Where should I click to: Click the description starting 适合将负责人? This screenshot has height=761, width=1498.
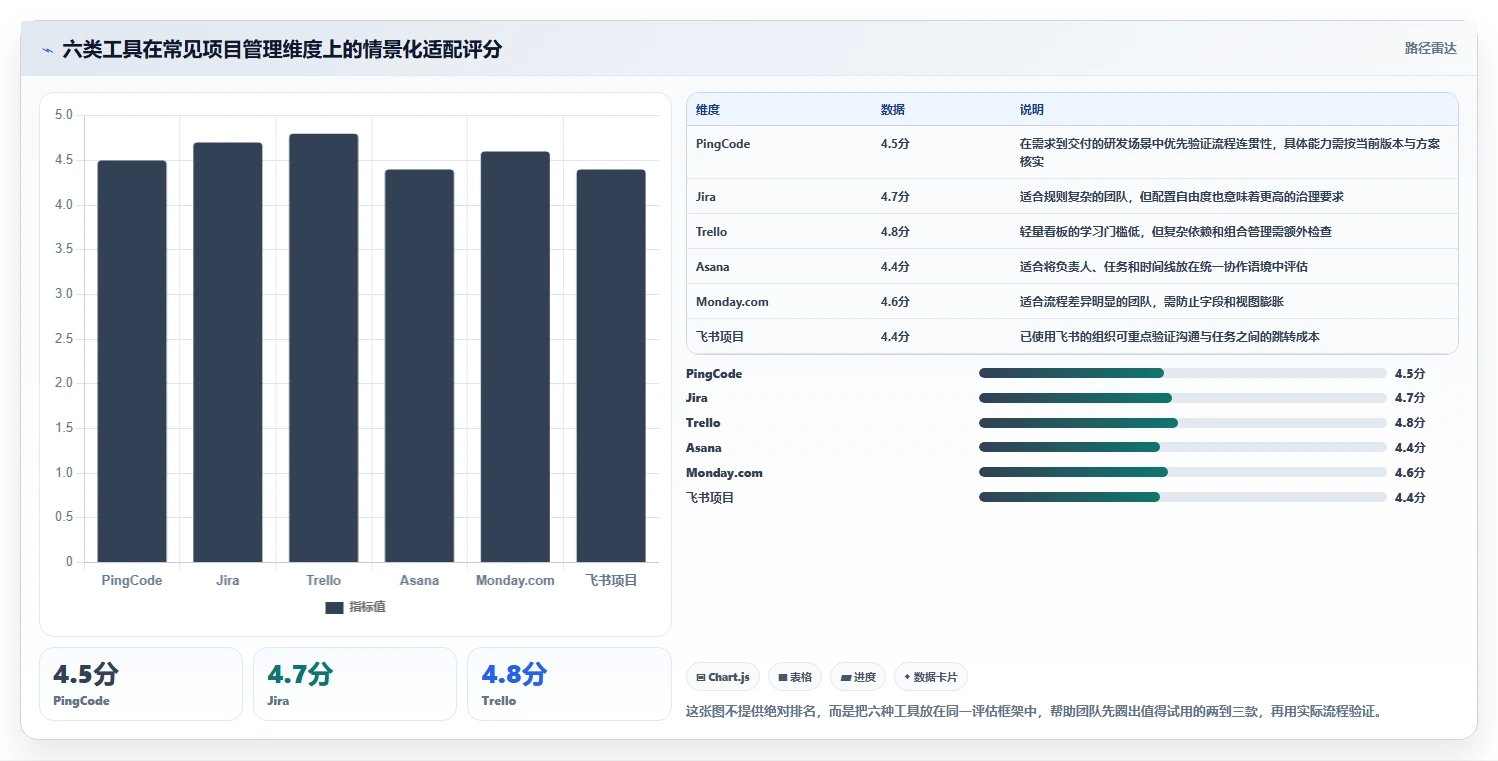(x=1164, y=267)
